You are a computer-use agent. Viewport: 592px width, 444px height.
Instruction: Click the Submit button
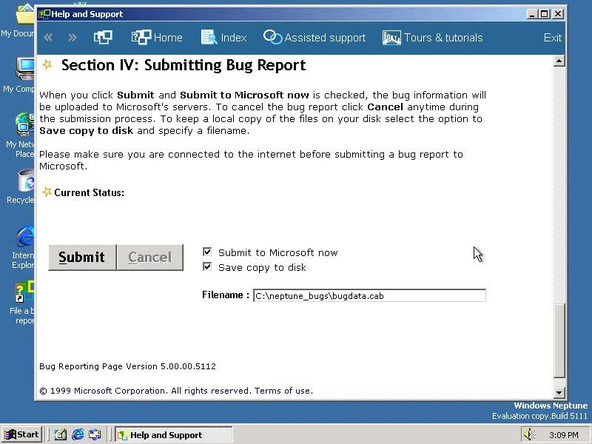[x=82, y=257]
